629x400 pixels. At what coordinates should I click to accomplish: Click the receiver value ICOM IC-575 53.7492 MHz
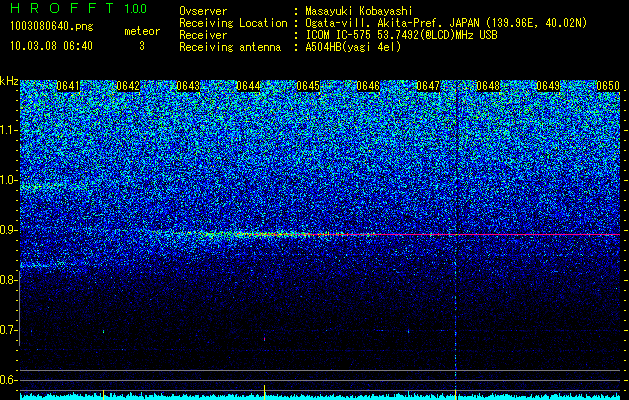[401, 35]
